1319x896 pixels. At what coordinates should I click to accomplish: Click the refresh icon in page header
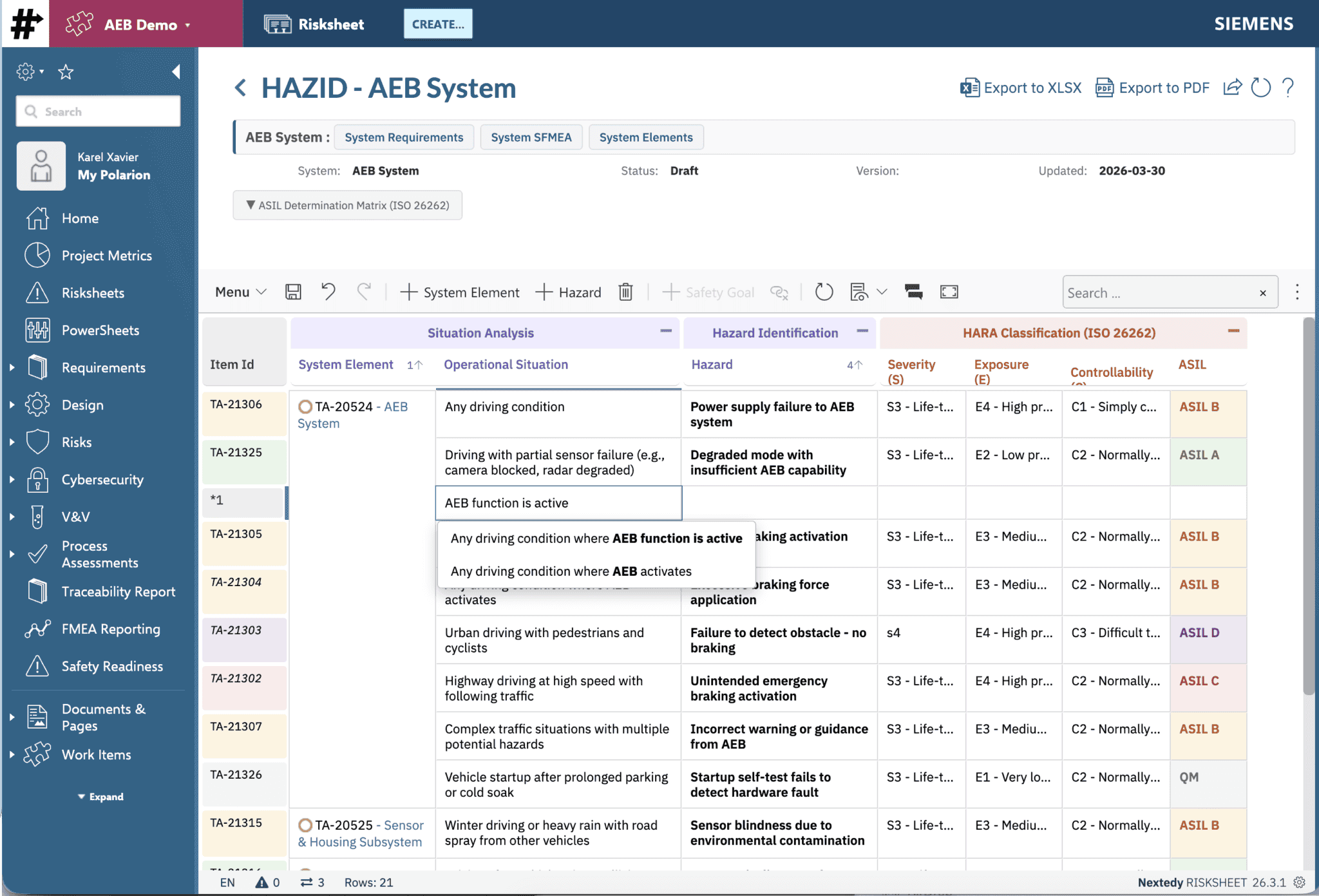click(1260, 87)
